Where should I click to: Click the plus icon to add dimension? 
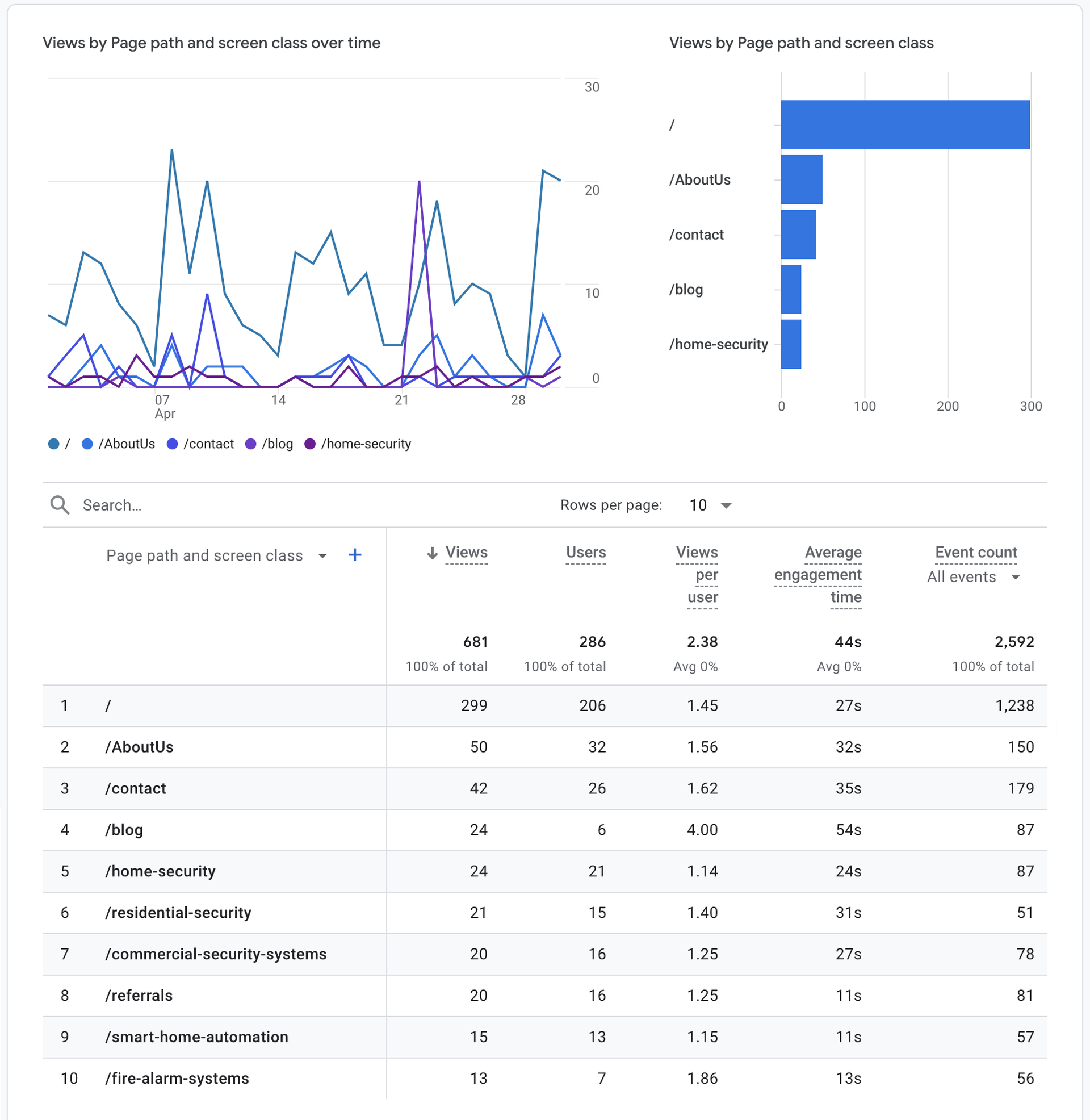click(355, 555)
